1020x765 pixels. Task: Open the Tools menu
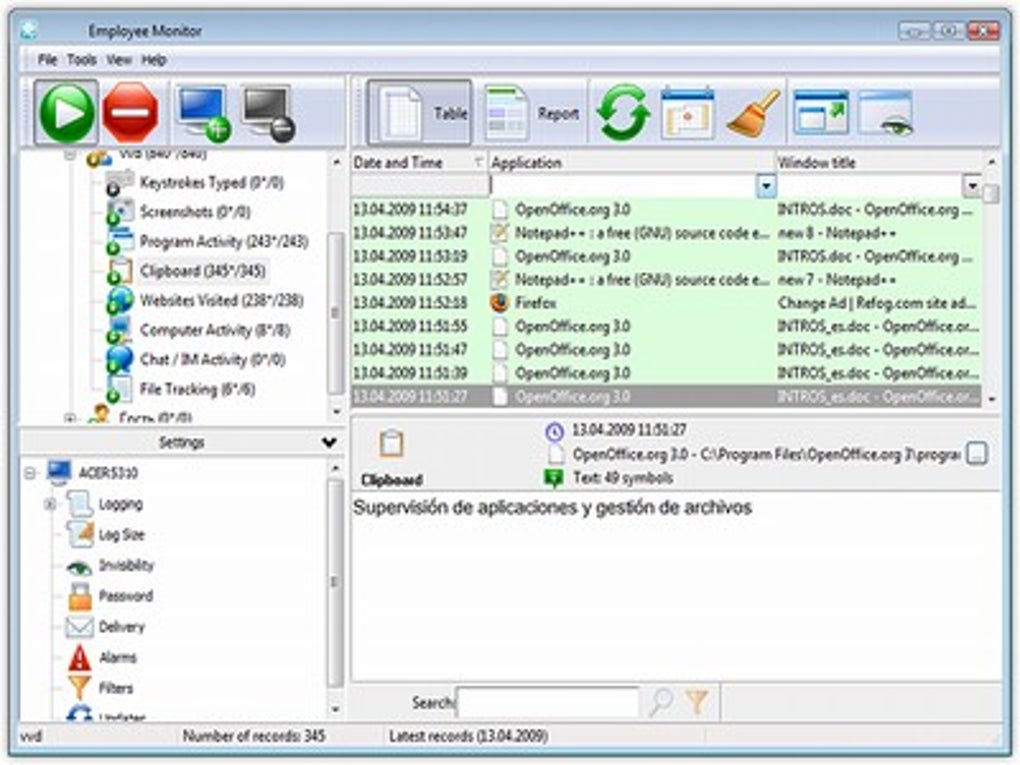(x=81, y=60)
